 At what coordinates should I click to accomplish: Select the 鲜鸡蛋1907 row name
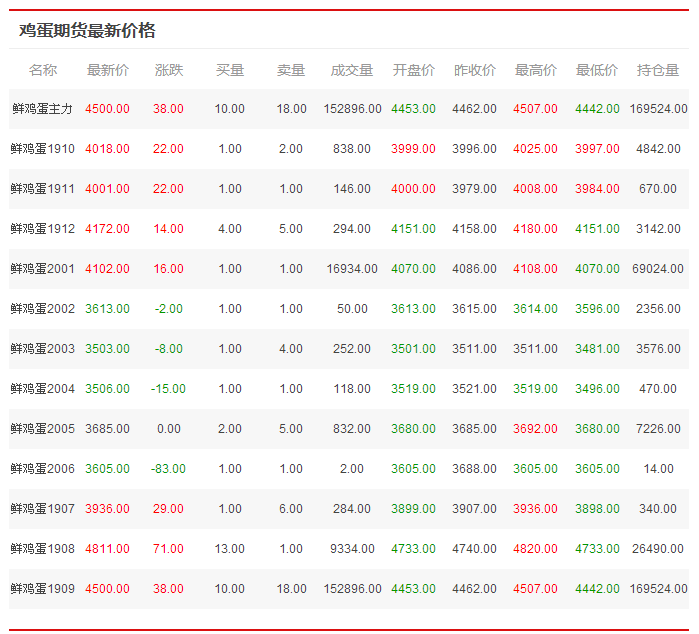(x=42, y=509)
